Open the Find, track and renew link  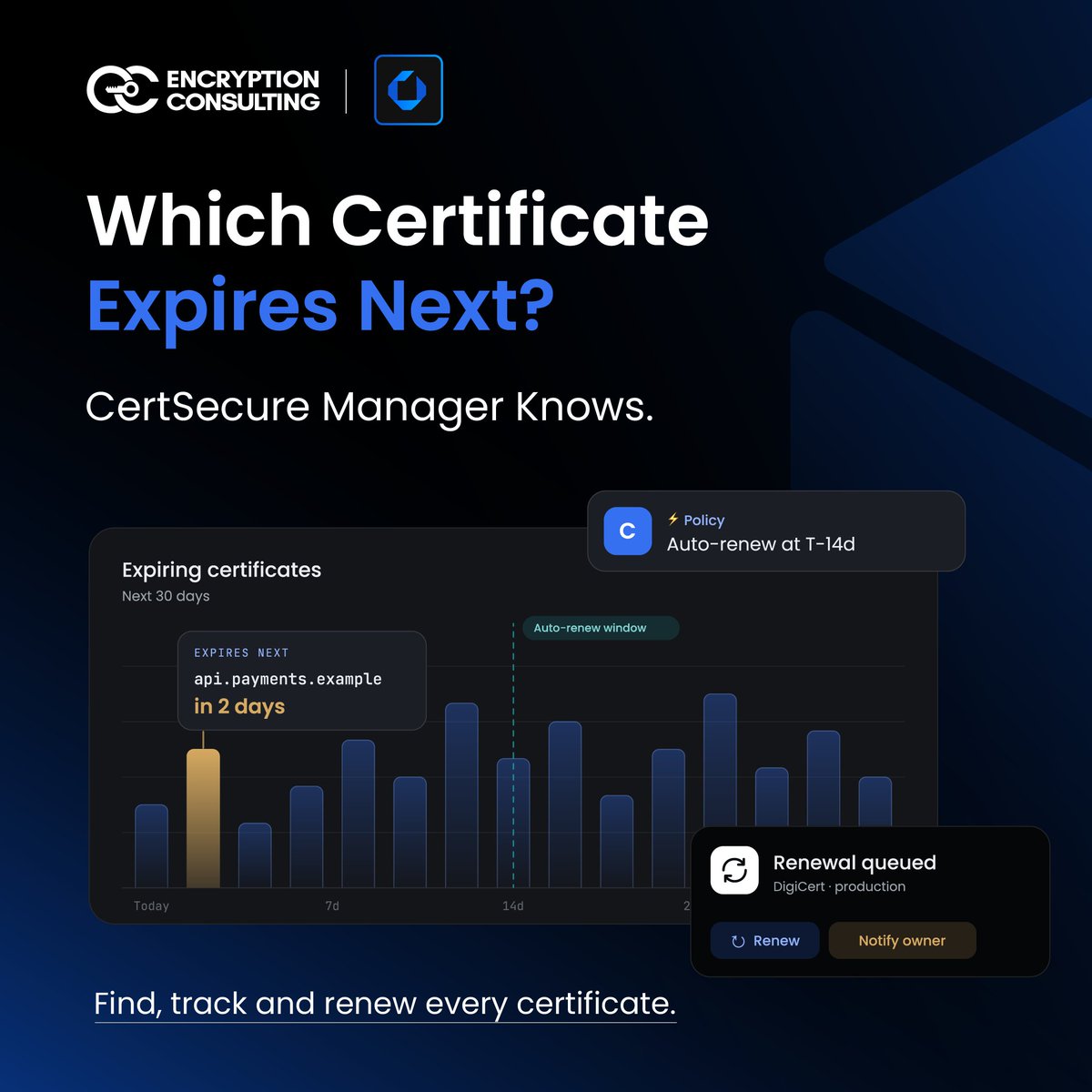[385, 1004]
